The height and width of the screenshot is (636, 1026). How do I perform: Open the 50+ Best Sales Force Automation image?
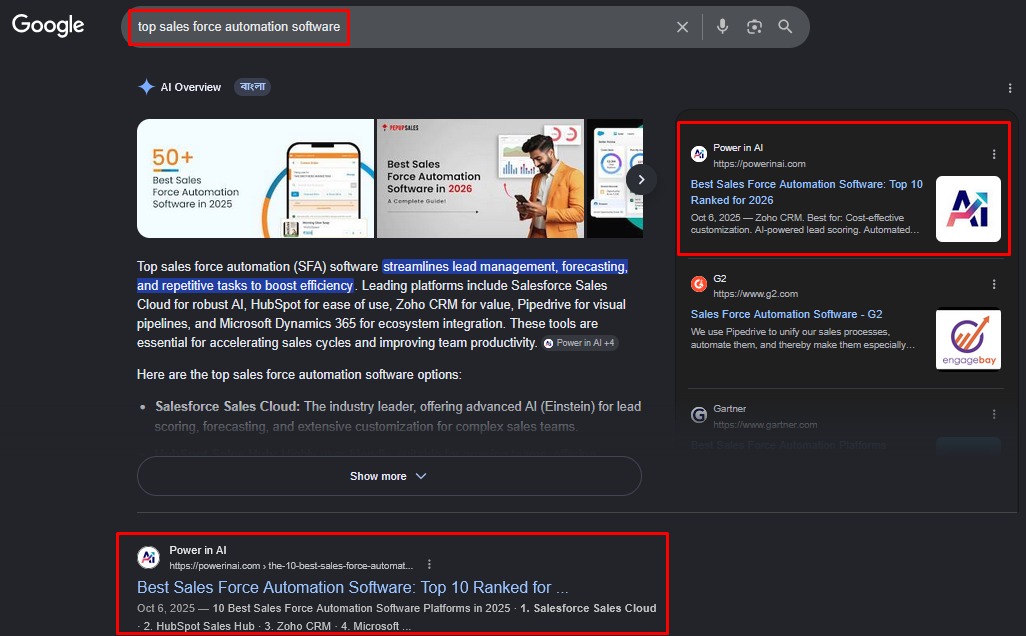(255, 178)
